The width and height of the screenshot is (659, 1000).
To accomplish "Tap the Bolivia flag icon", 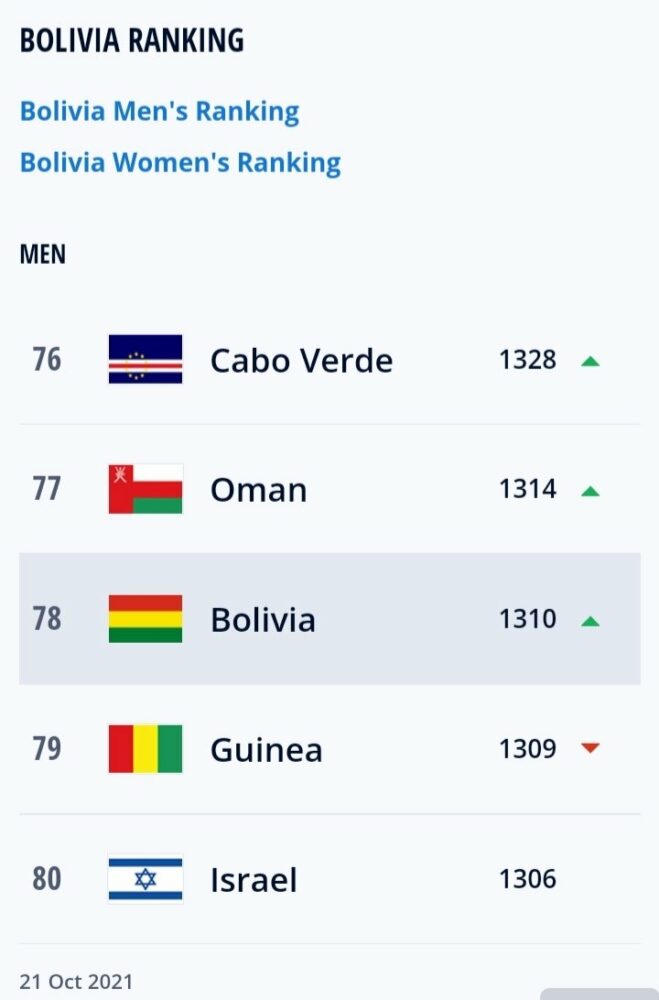I will pyautogui.click(x=145, y=619).
